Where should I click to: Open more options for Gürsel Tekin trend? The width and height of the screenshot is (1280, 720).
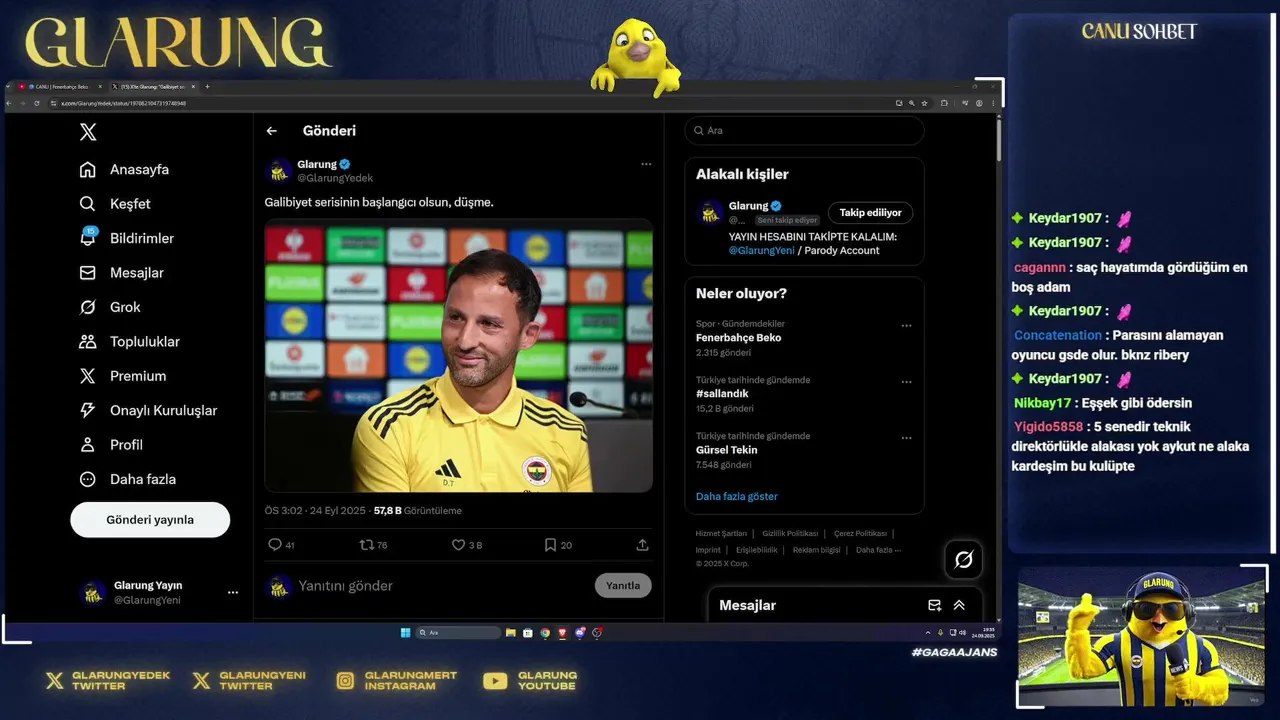(x=906, y=437)
